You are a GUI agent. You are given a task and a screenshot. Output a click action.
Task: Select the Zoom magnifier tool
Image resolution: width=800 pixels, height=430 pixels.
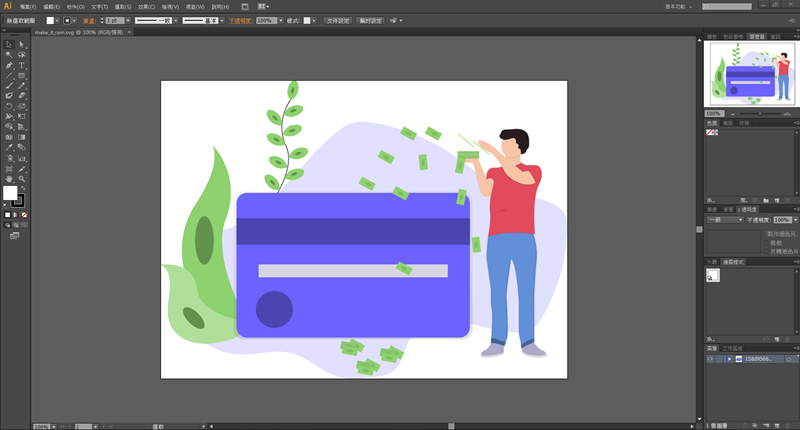pyautogui.click(x=21, y=179)
